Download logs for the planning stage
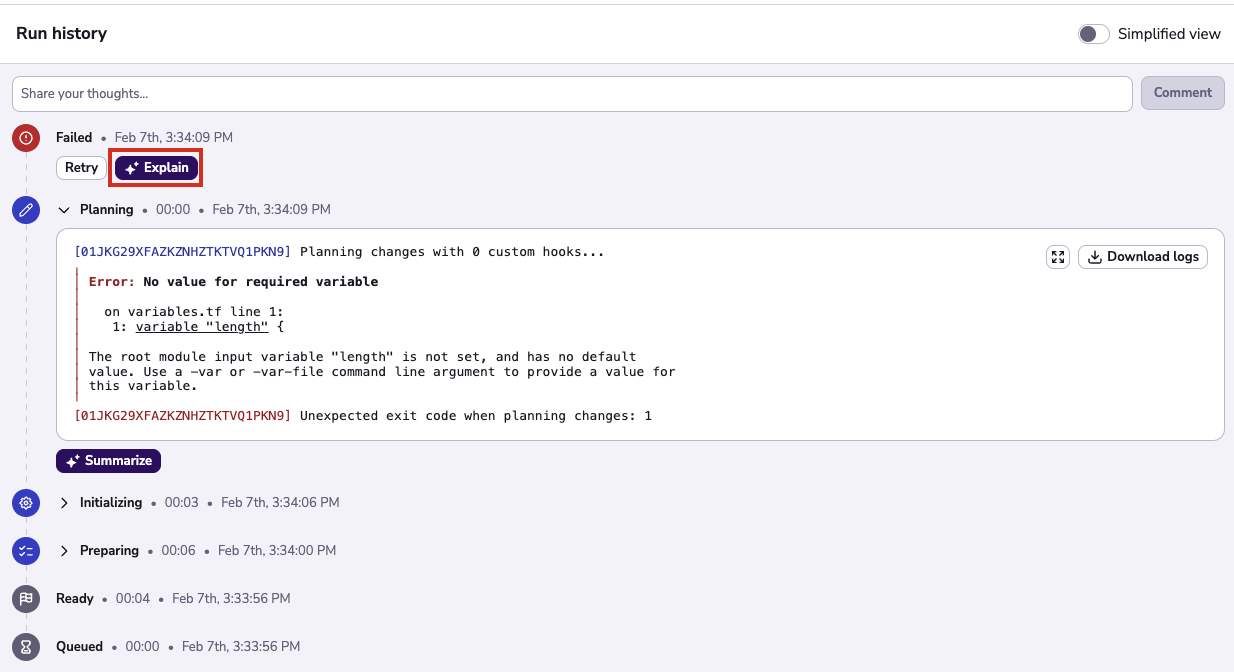Image resolution: width=1234 pixels, height=672 pixels. click(x=1142, y=257)
